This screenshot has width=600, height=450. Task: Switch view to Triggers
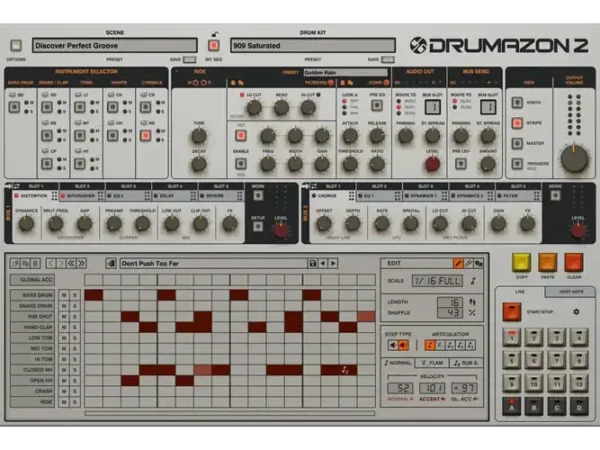(x=517, y=164)
